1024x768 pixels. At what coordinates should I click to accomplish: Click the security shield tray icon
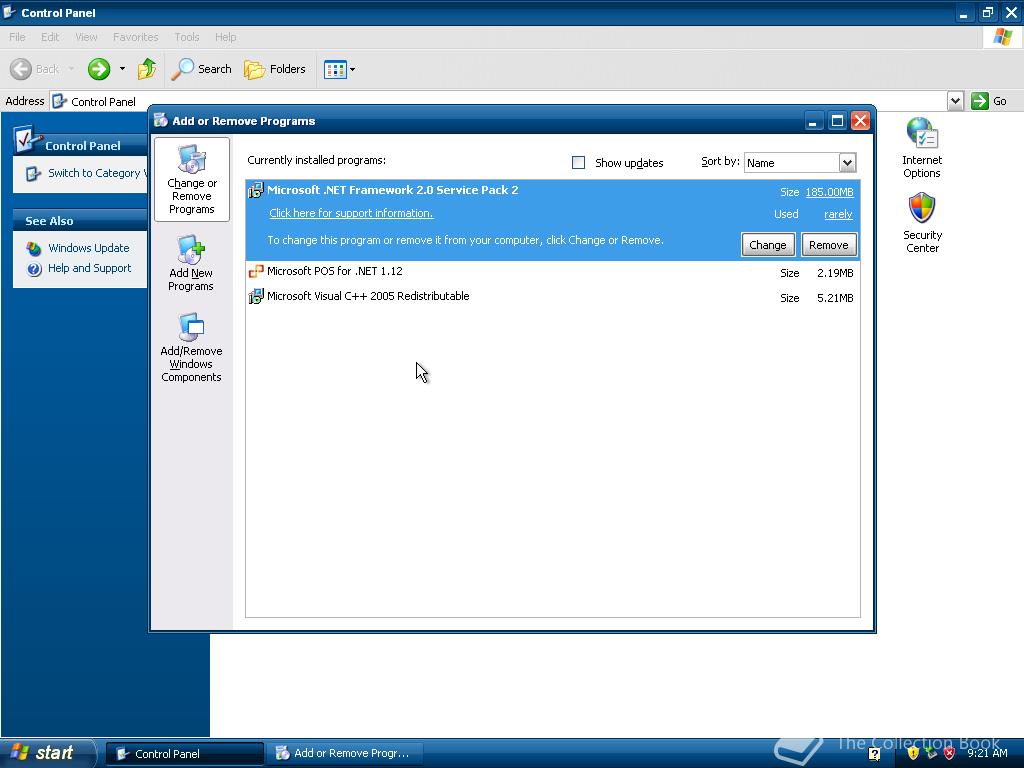point(913,753)
